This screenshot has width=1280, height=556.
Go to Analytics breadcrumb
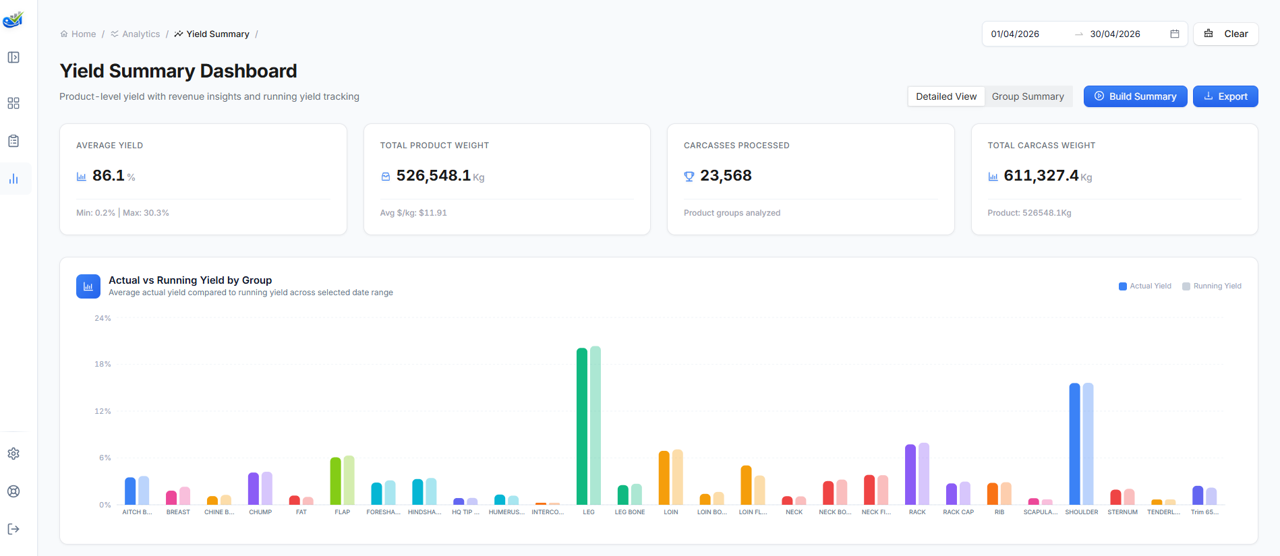pyautogui.click(x=135, y=34)
